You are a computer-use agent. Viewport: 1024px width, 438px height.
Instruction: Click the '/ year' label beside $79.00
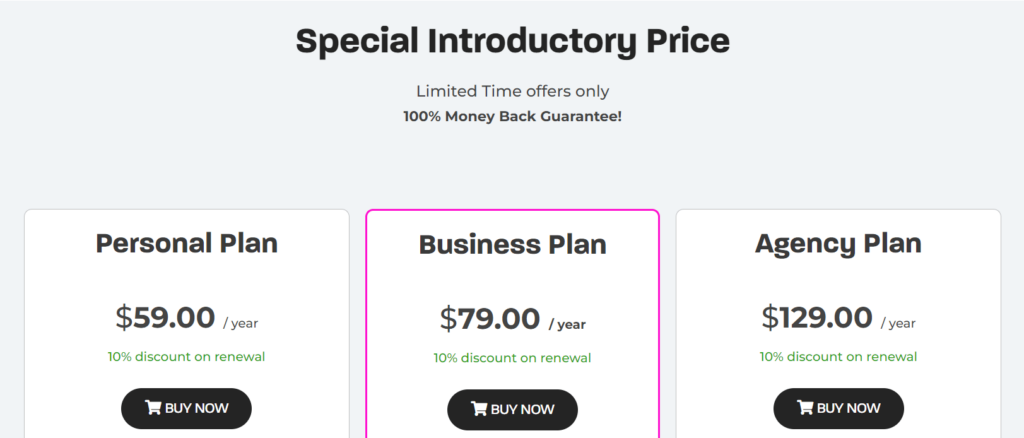(568, 324)
